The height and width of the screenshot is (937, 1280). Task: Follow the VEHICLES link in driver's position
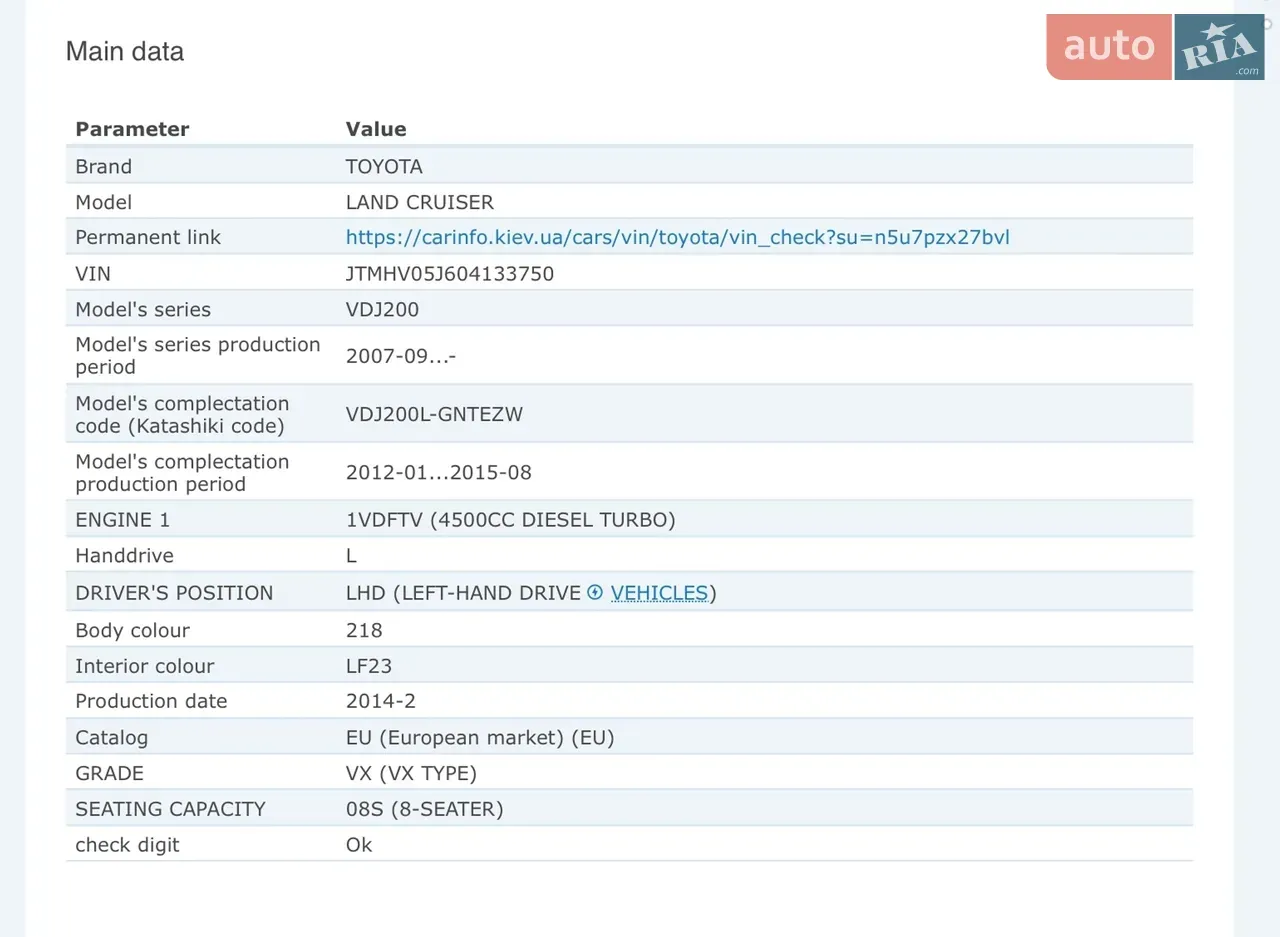coord(659,593)
